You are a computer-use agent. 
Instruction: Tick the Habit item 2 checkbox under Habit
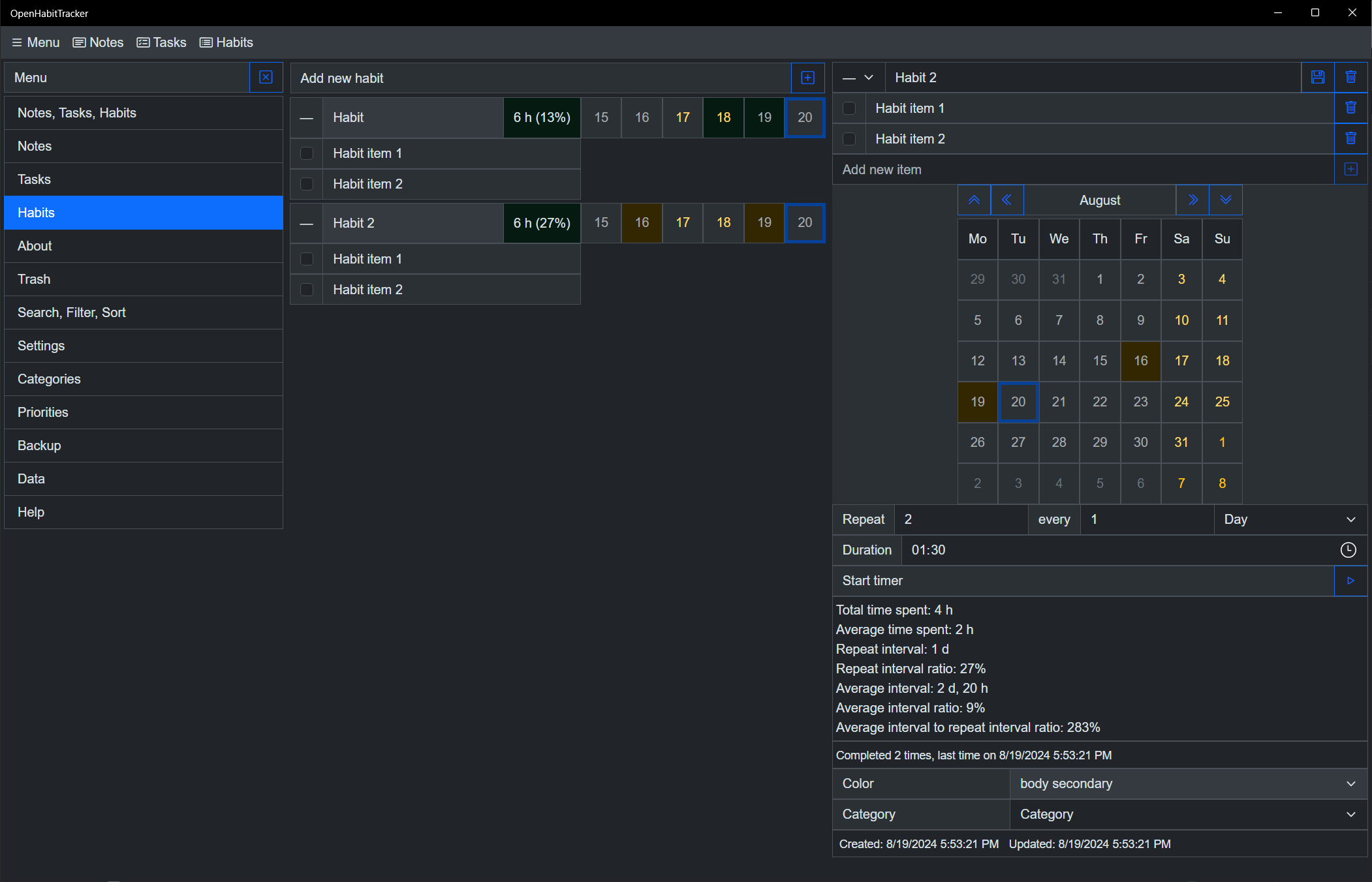click(306, 184)
